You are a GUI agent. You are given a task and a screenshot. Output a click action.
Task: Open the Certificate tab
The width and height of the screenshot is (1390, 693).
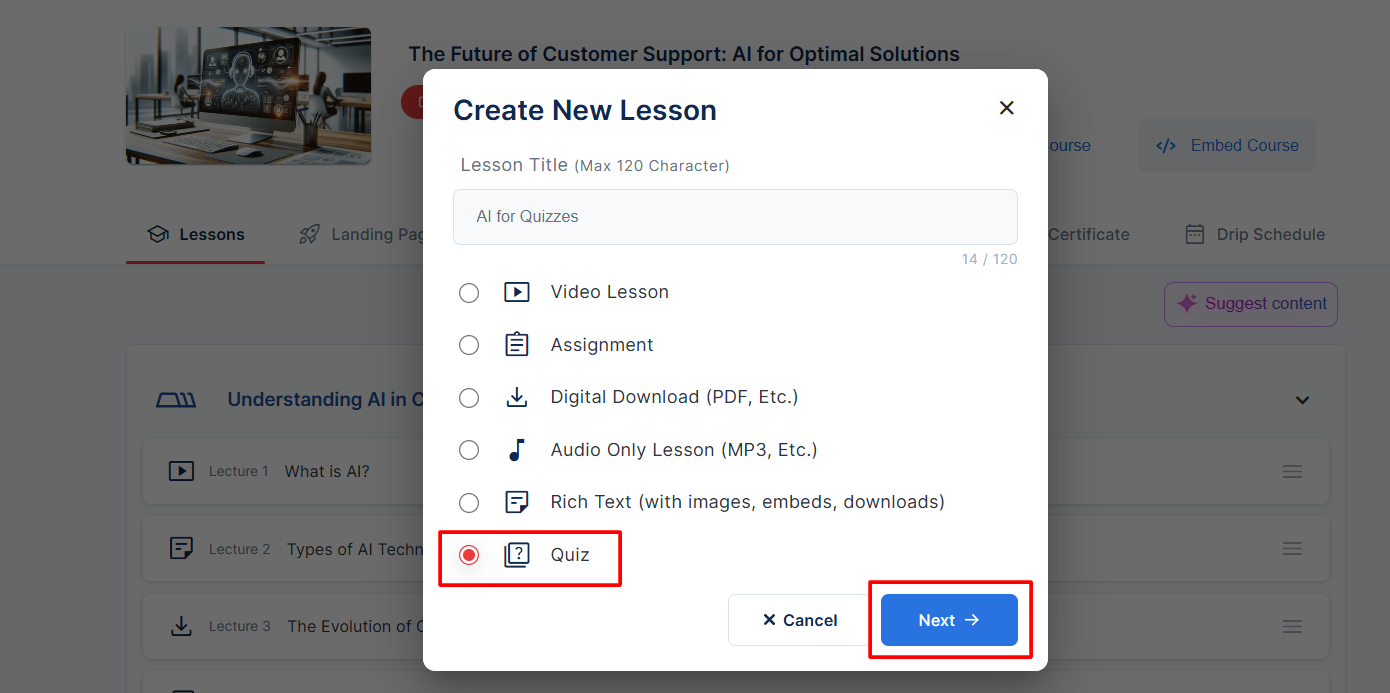(1088, 235)
